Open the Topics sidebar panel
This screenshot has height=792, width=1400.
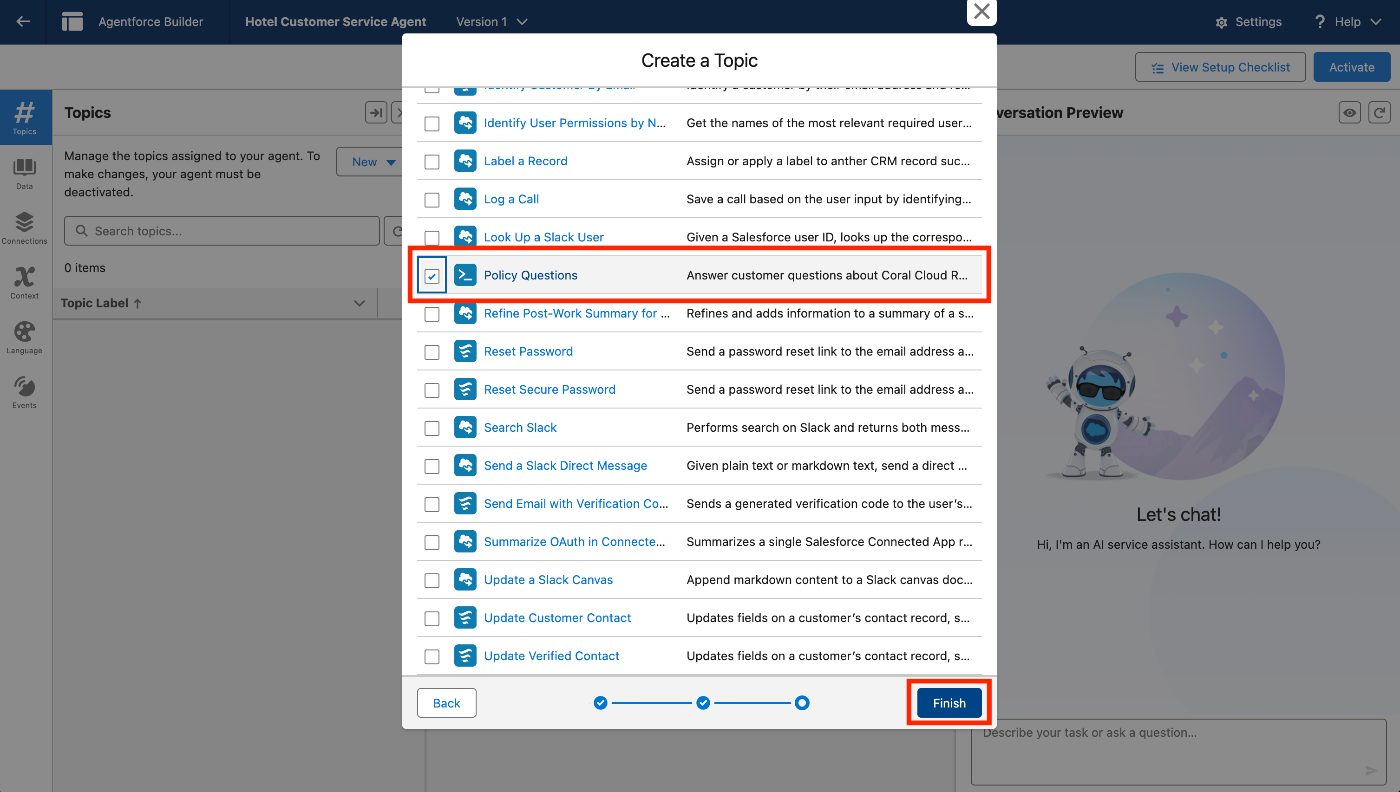pos(25,118)
